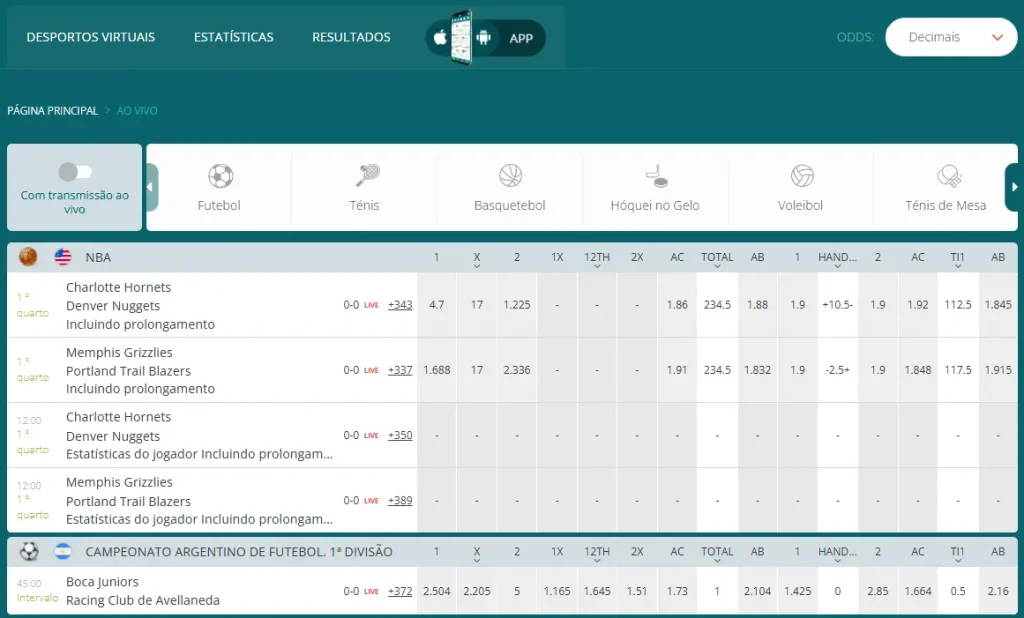Screen dimensions: 1024x618
Task: Open +350 player statistics markets
Action: 400,435
